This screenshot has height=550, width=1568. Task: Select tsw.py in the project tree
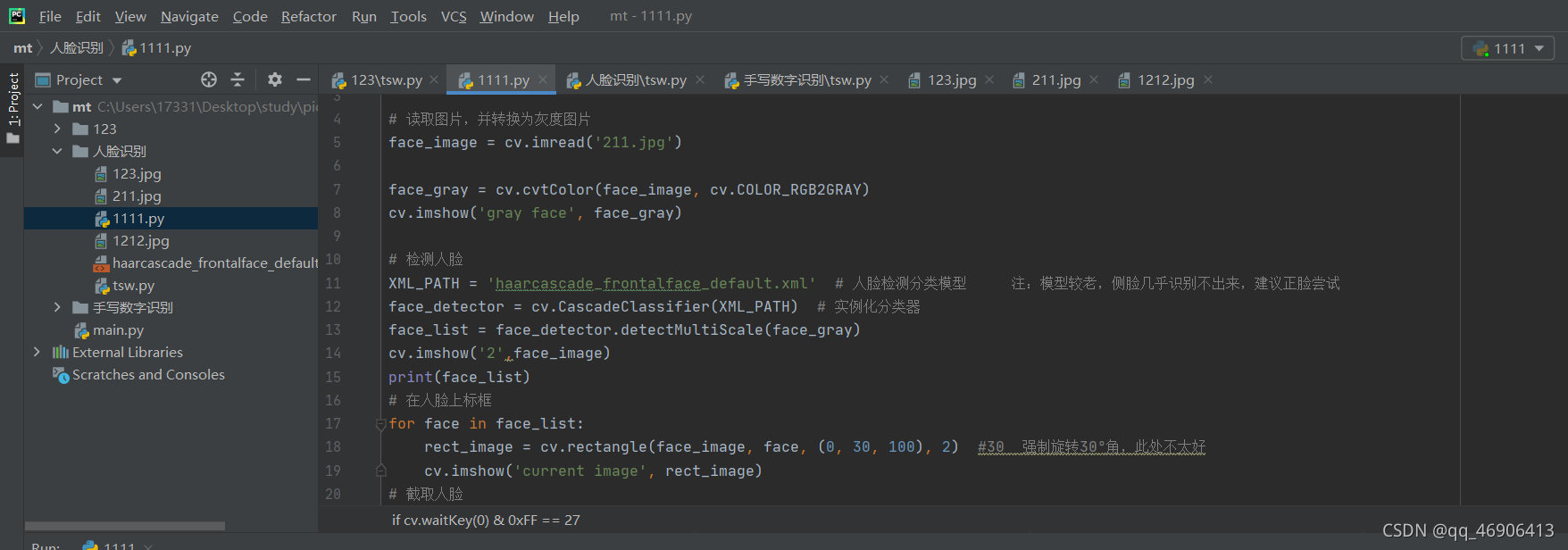(125, 285)
